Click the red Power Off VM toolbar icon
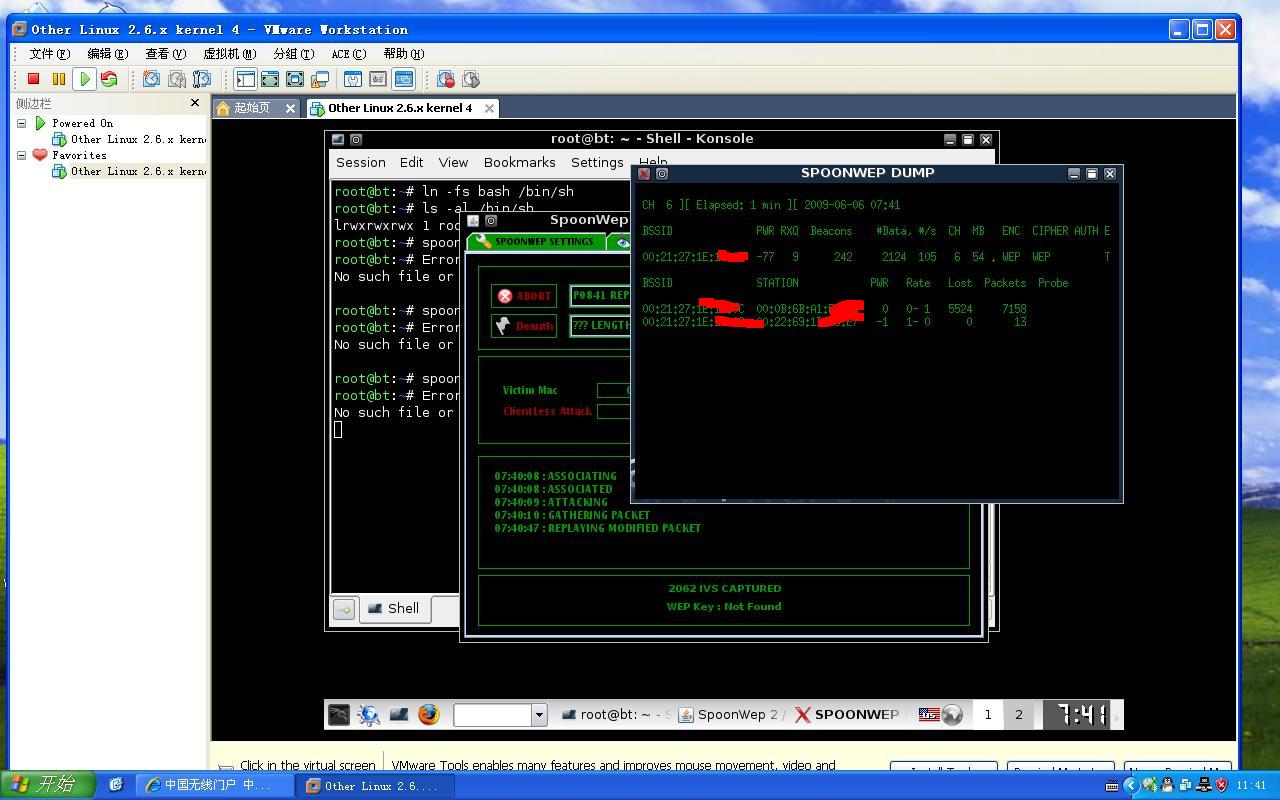 coord(33,79)
